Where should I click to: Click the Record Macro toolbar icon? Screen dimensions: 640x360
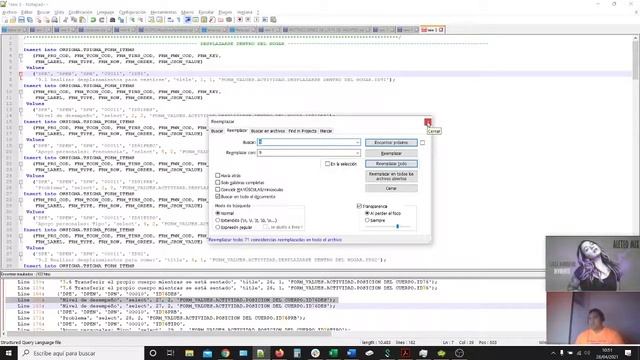coord(240,20)
